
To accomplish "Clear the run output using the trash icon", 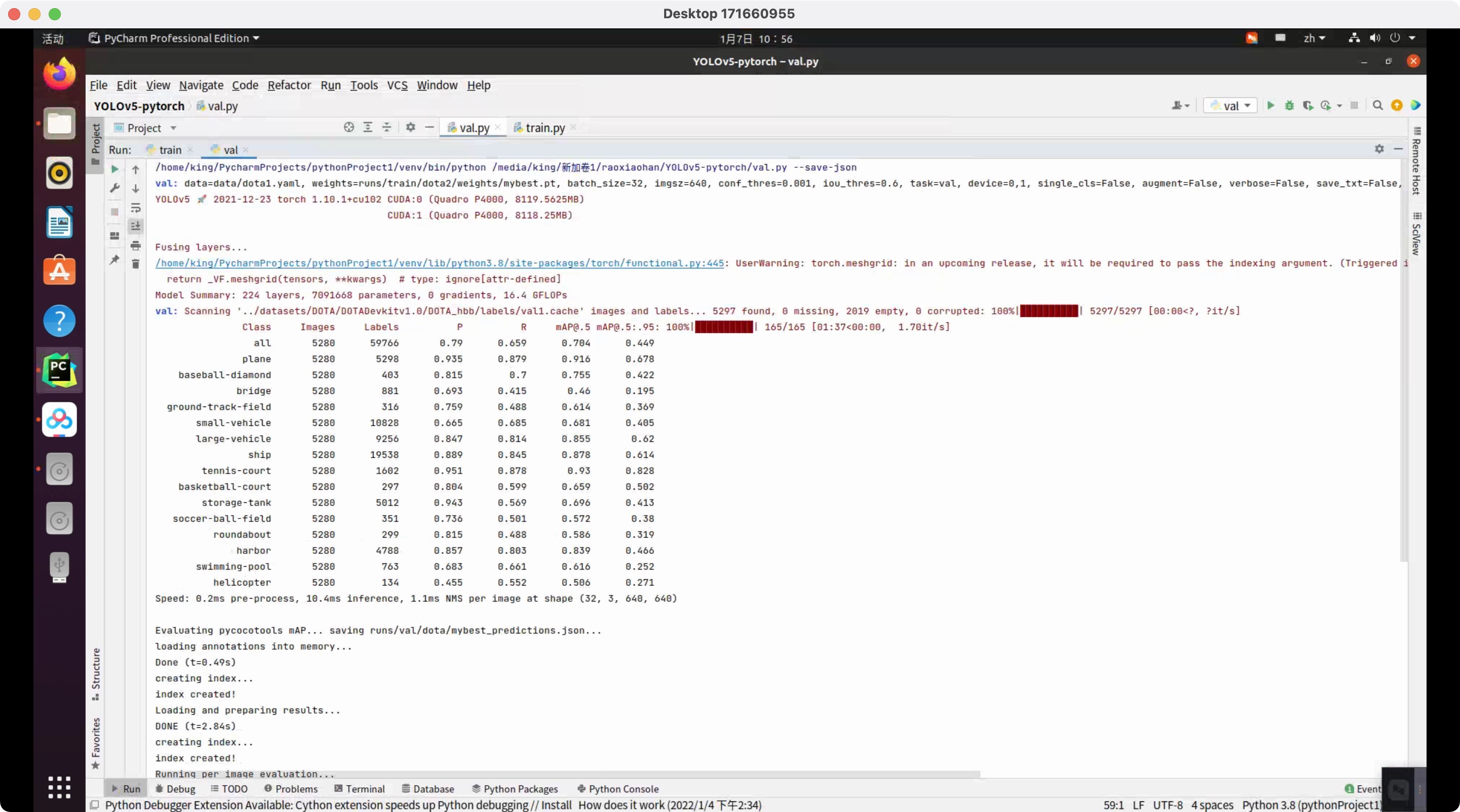I will coord(135,263).
